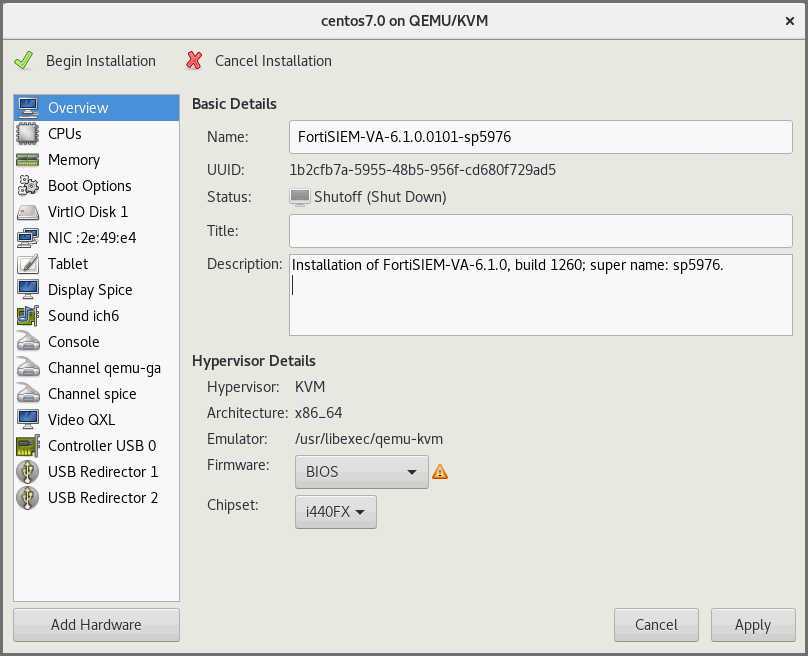The image size is (808, 656).
Task: Click the Apply button
Action: point(752,625)
